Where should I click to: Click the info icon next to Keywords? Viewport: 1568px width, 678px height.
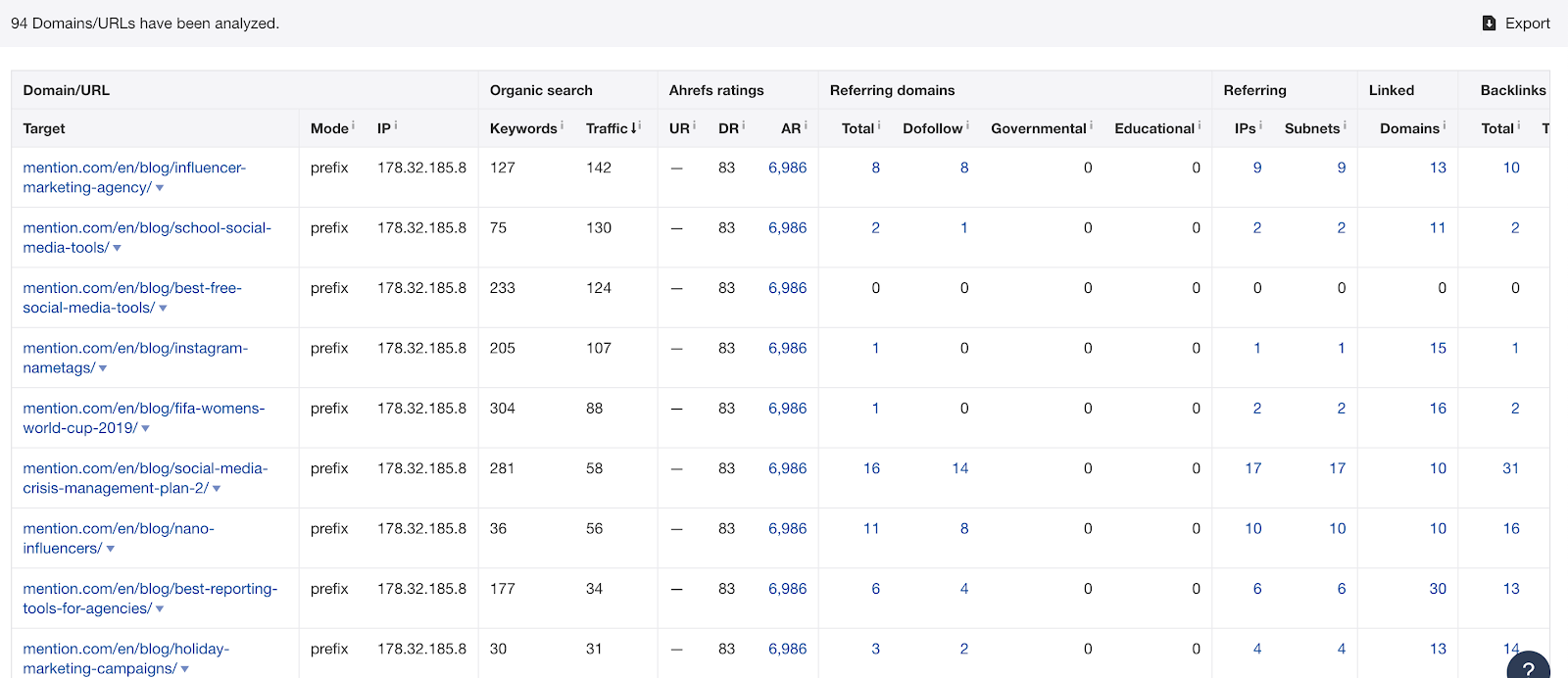[x=563, y=125]
